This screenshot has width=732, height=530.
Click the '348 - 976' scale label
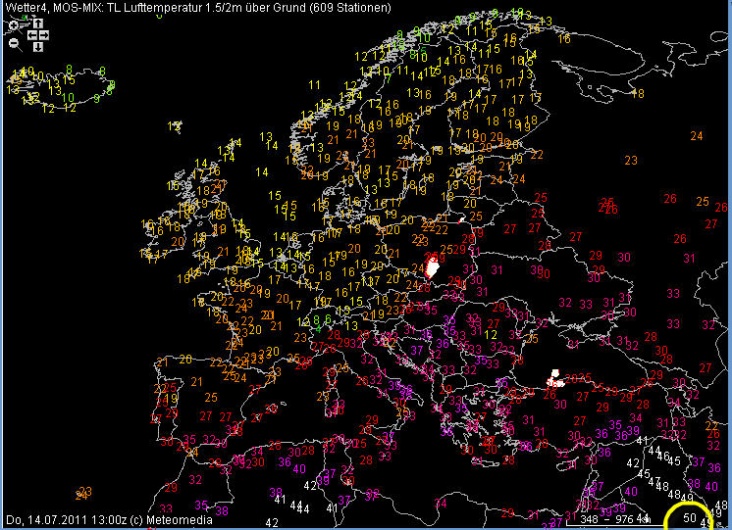coord(607,519)
